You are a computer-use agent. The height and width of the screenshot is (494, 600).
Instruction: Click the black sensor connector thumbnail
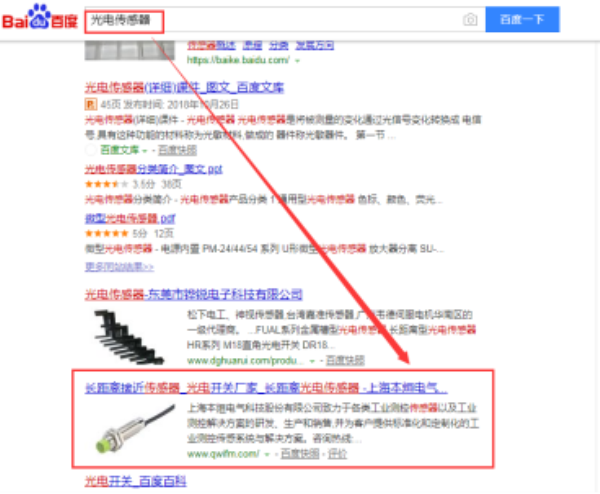[x=129, y=337]
